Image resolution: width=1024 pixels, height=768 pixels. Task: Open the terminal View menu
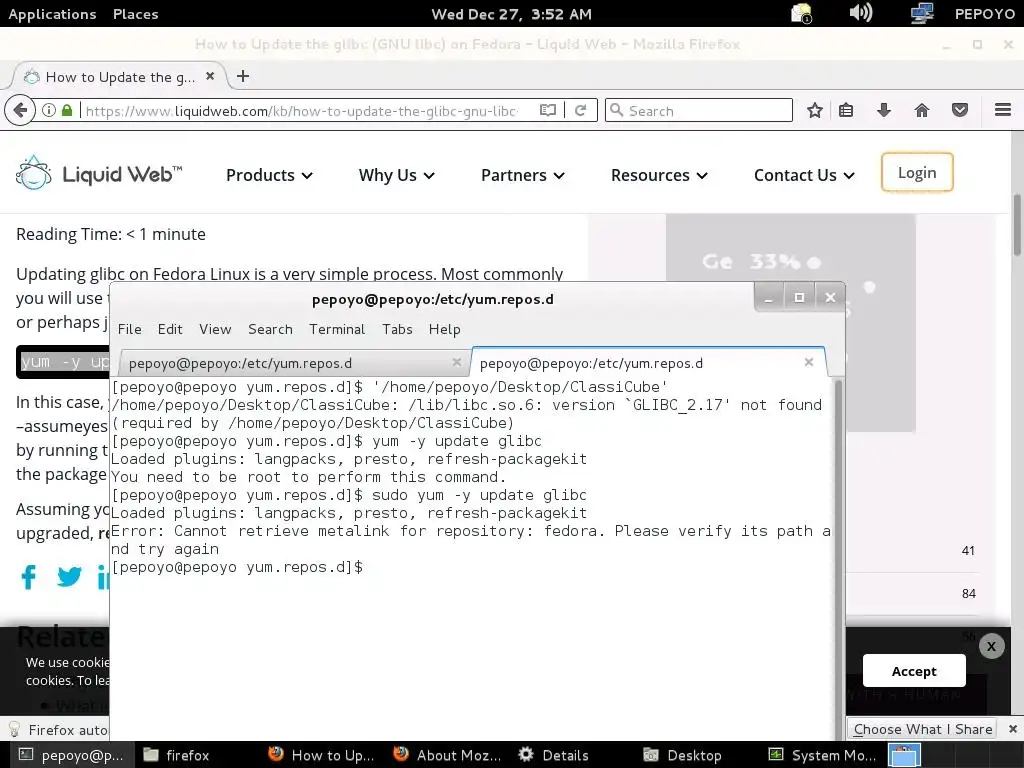click(x=215, y=329)
